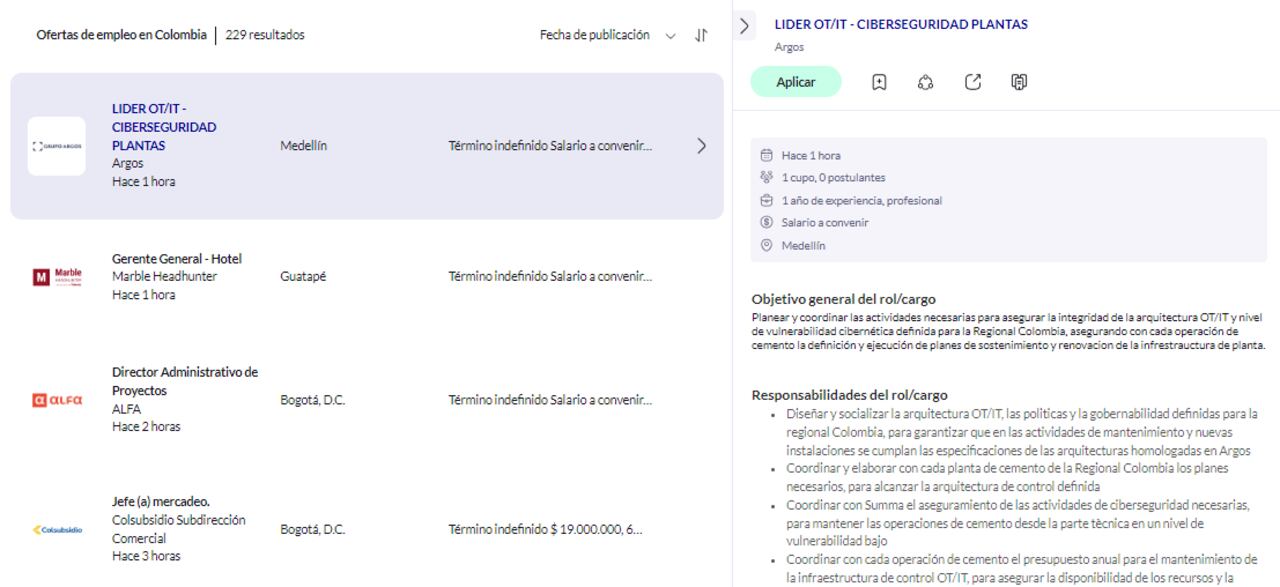Click Colsubsidio Subdirección Comercial company name
The height and width of the screenshot is (587, 1280).
click(177, 528)
